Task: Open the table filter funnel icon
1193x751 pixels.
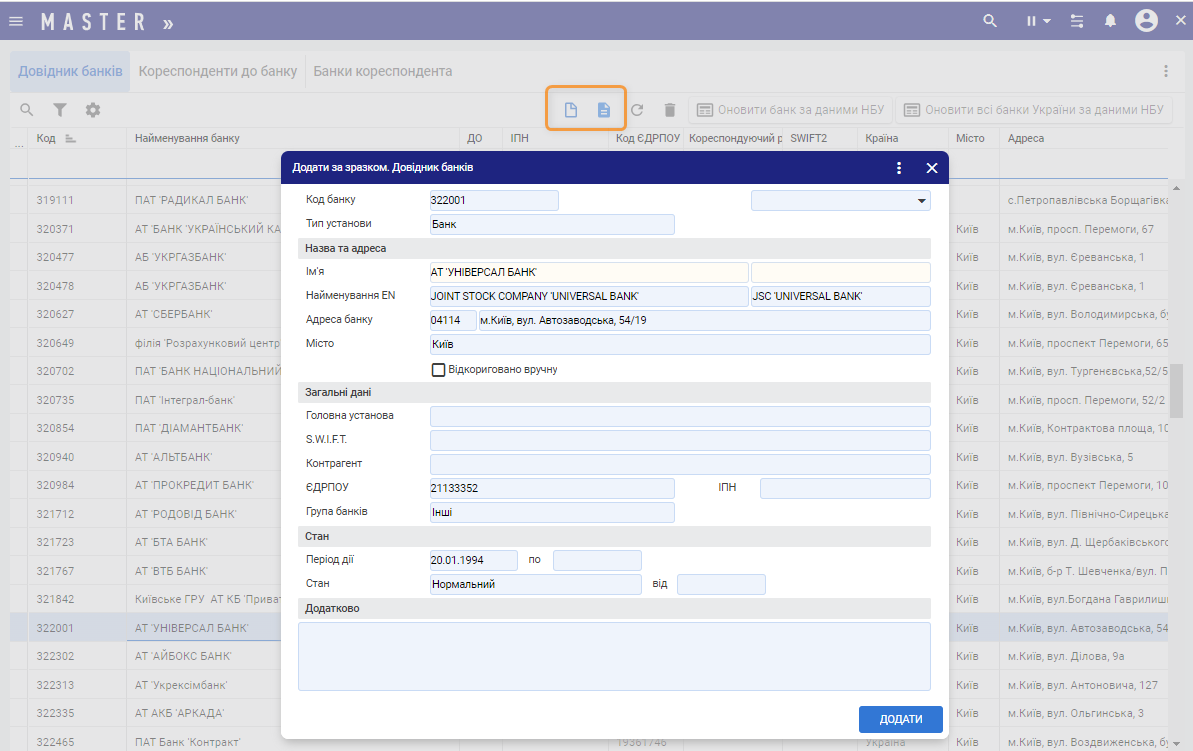Action: (60, 110)
